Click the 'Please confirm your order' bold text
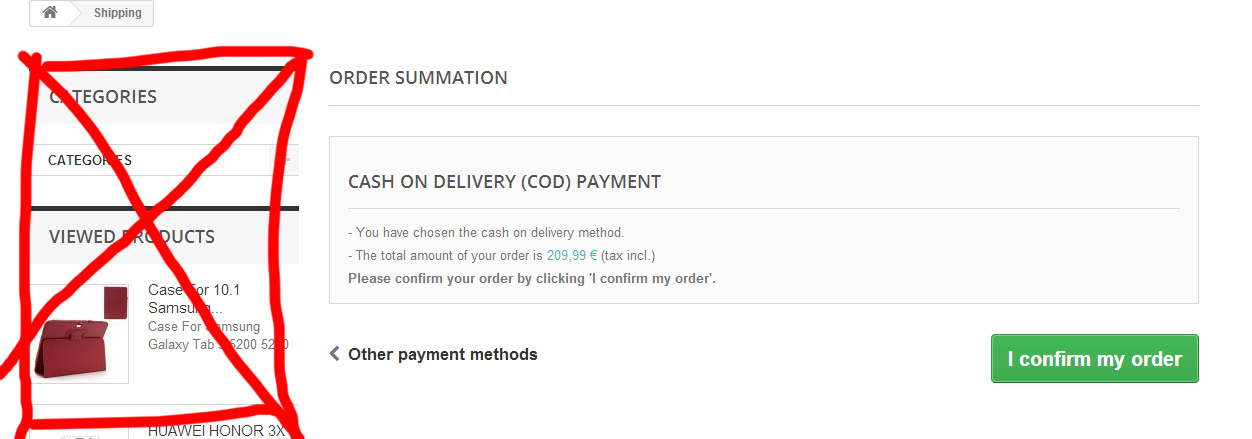This screenshot has width=1252, height=439. click(x=531, y=278)
